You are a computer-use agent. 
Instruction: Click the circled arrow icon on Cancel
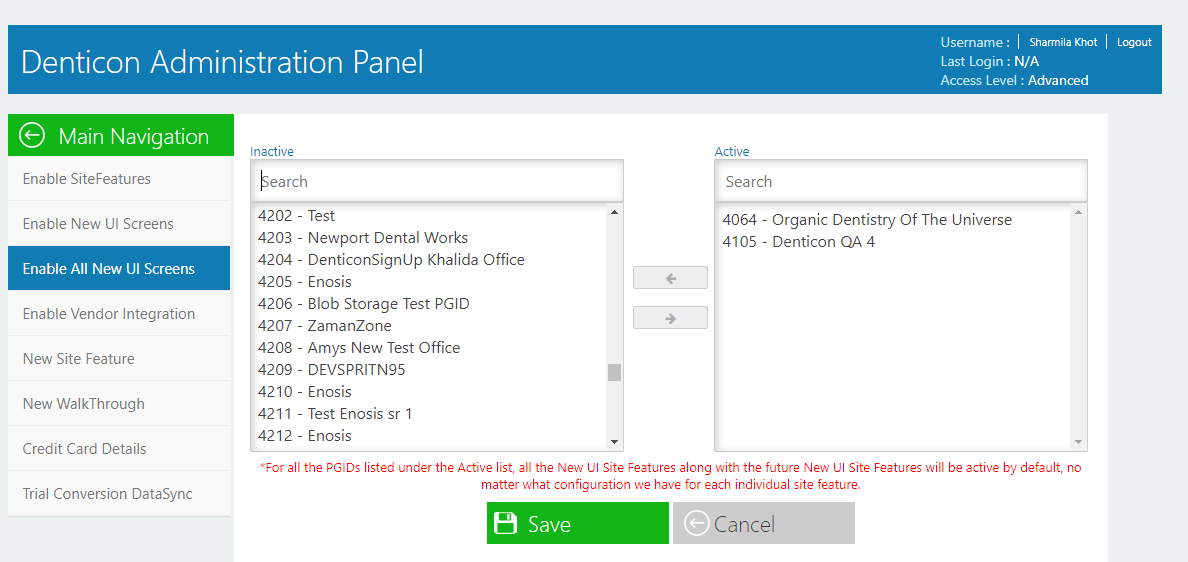pos(696,523)
